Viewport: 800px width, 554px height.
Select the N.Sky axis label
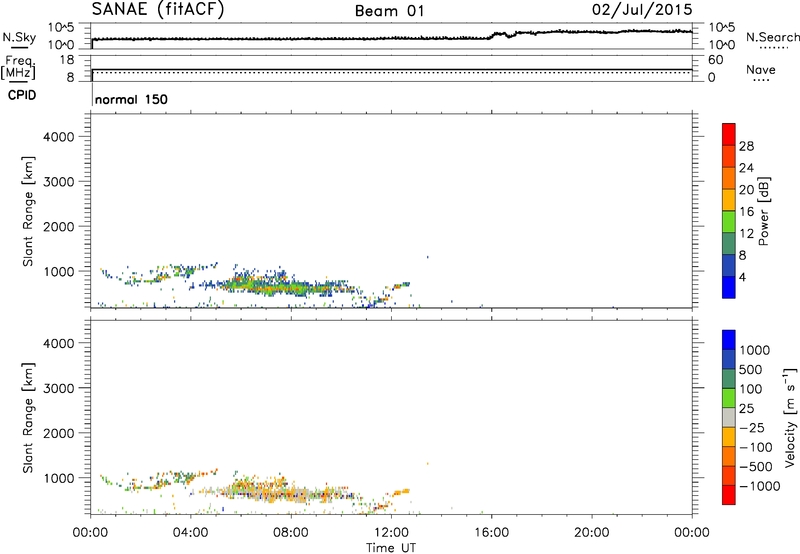click(x=19, y=37)
